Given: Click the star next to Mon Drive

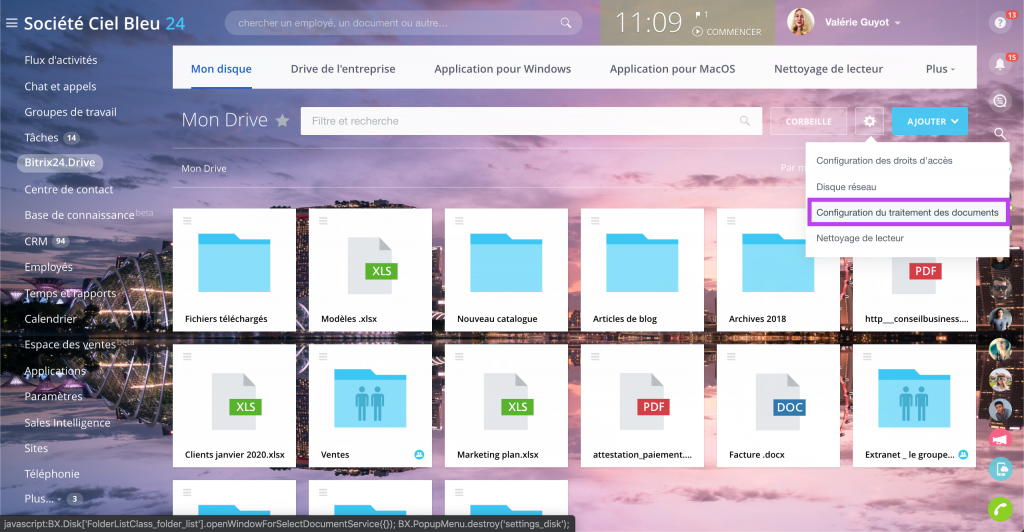Looking at the screenshot, I should pyautogui.click(x=283, y=121).
